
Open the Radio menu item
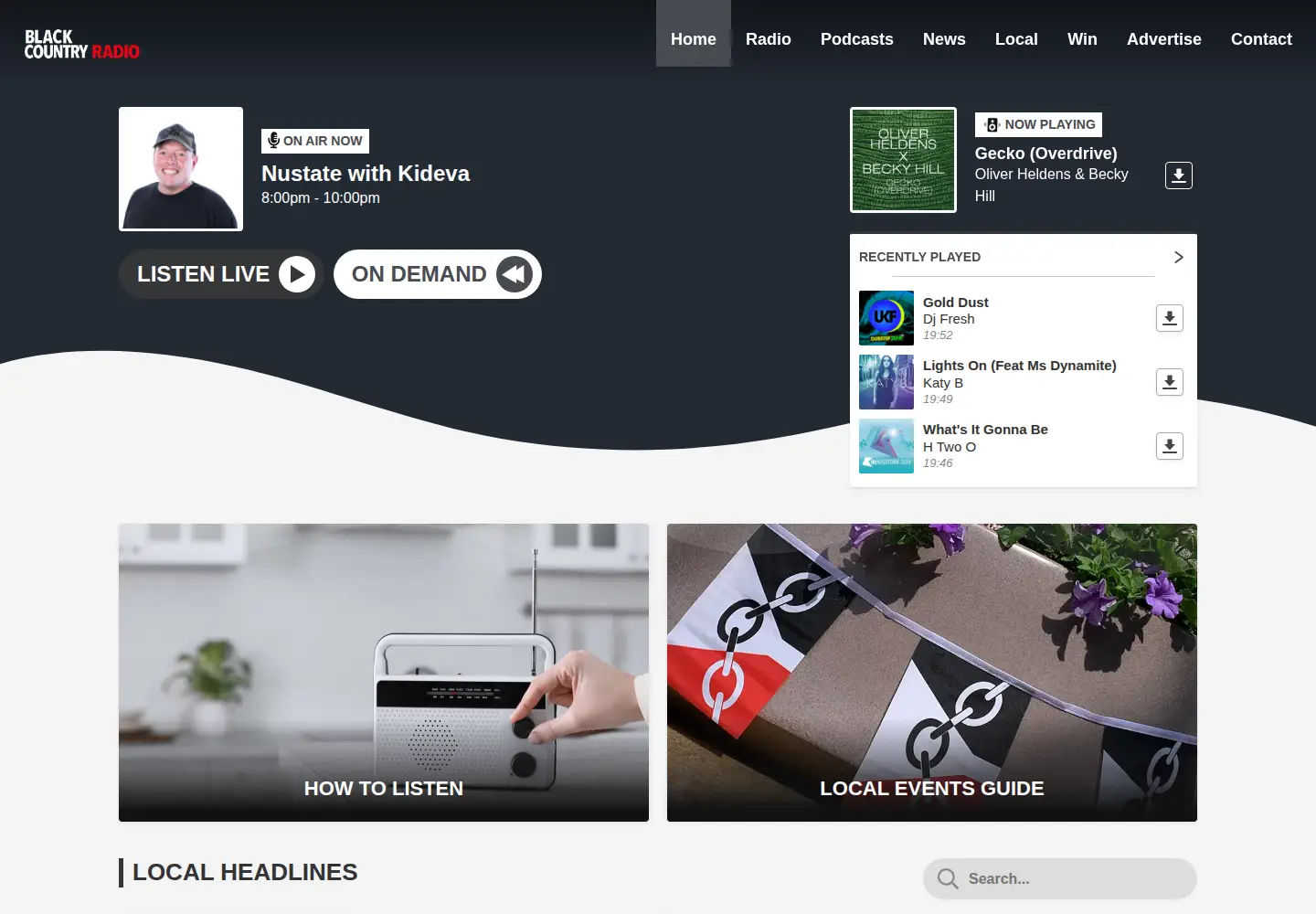point(769,39)
